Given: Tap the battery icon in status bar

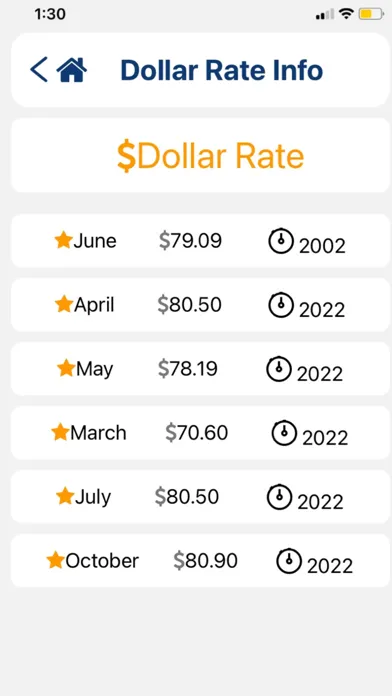Looking at the screenshot, I should point(371,14).
